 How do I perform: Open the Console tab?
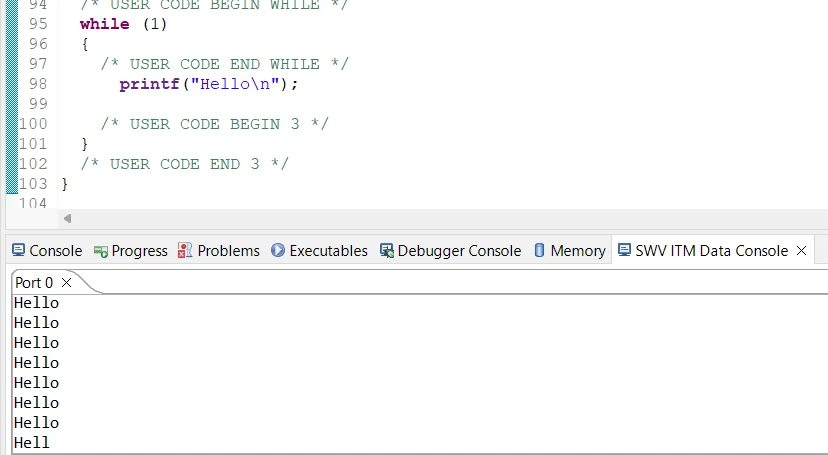pos(47,251)
